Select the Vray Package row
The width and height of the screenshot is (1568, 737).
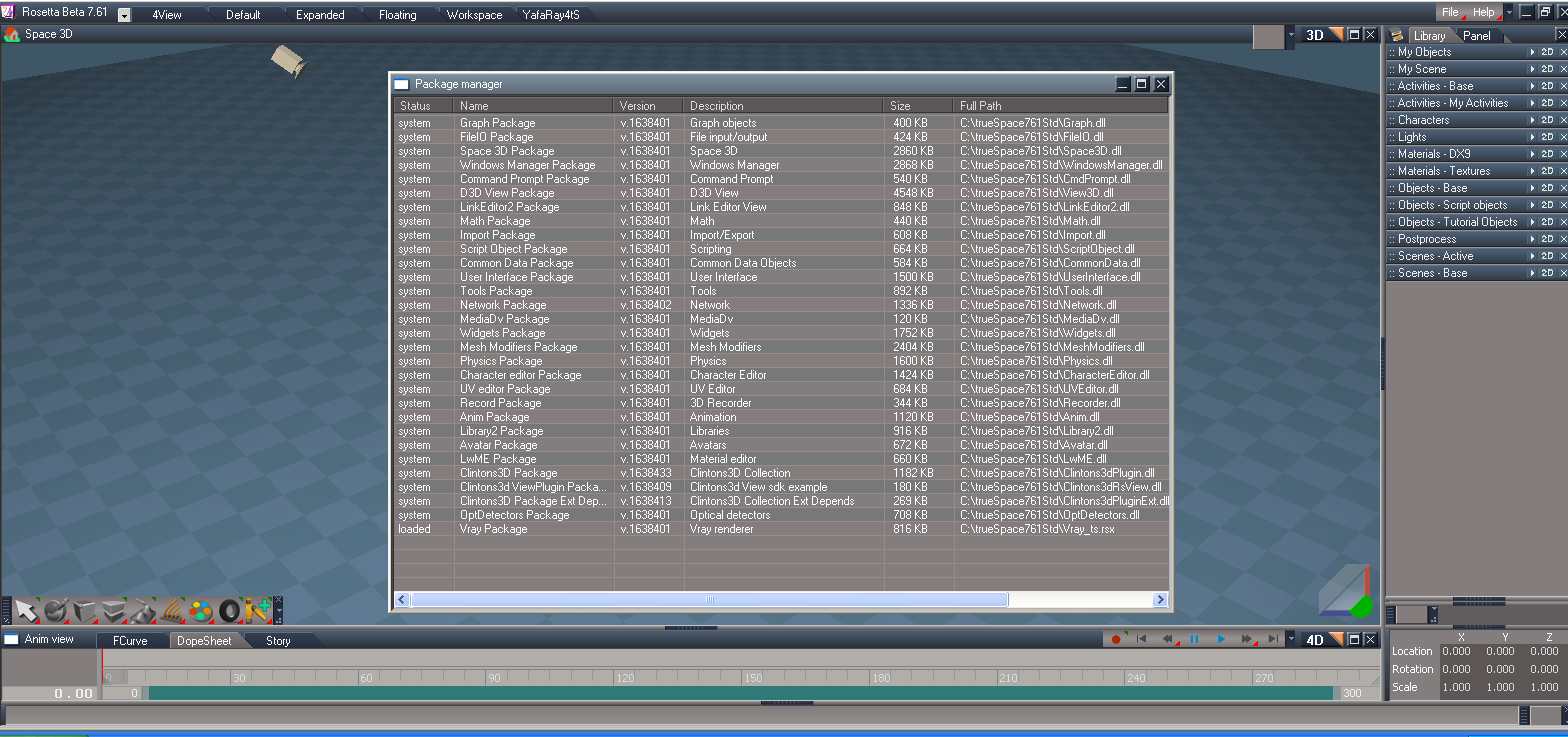coord(780,529)
